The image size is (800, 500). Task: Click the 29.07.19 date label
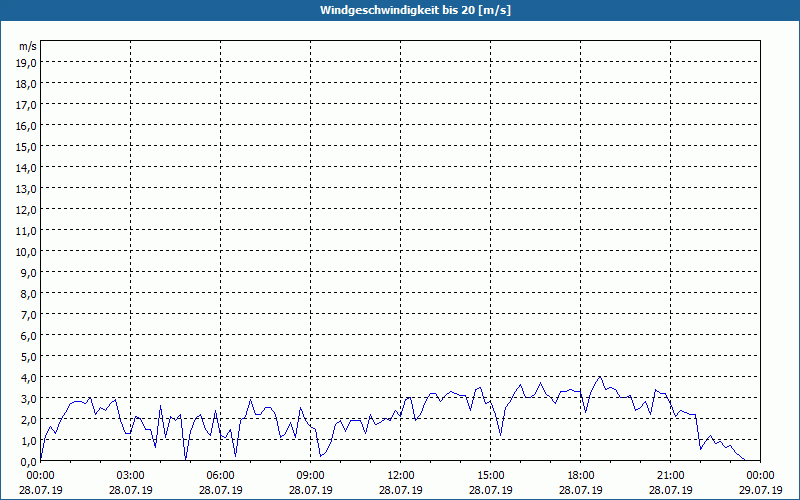(760, 490)
